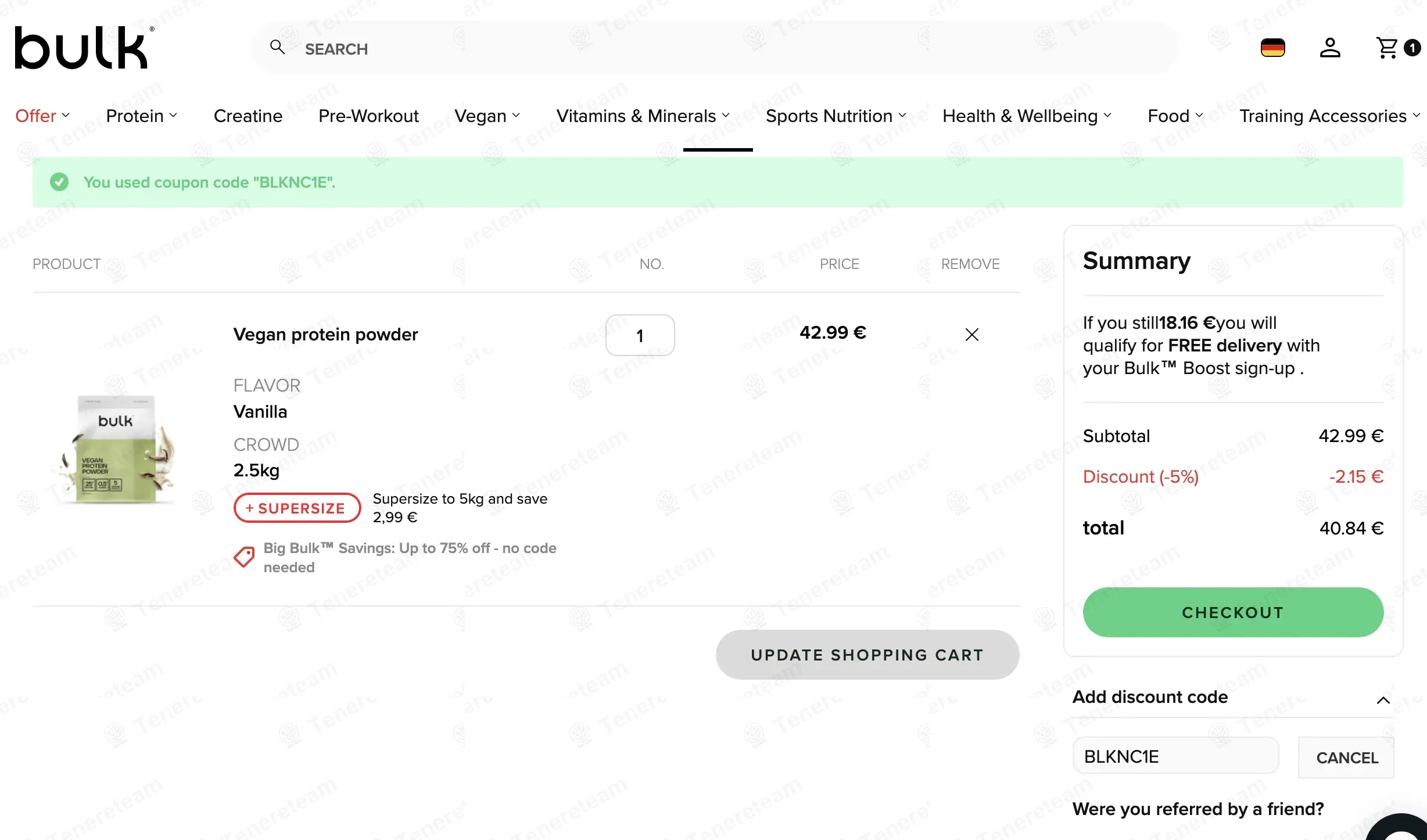Expand the Protein menu
The image size is (1427, 840).
click(x=142, y=116)
